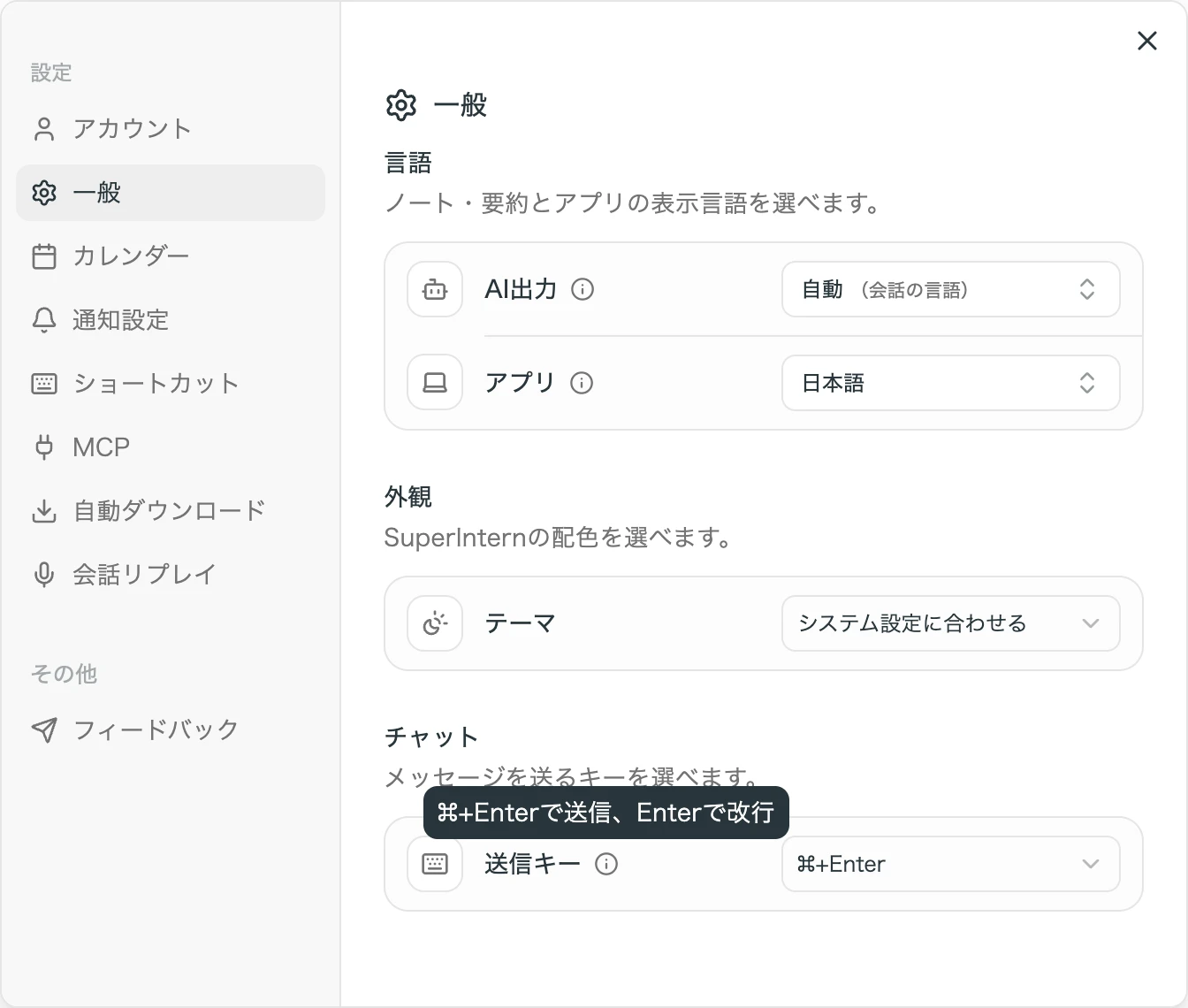Click the 外観 section heading

[x=408, y=497]
